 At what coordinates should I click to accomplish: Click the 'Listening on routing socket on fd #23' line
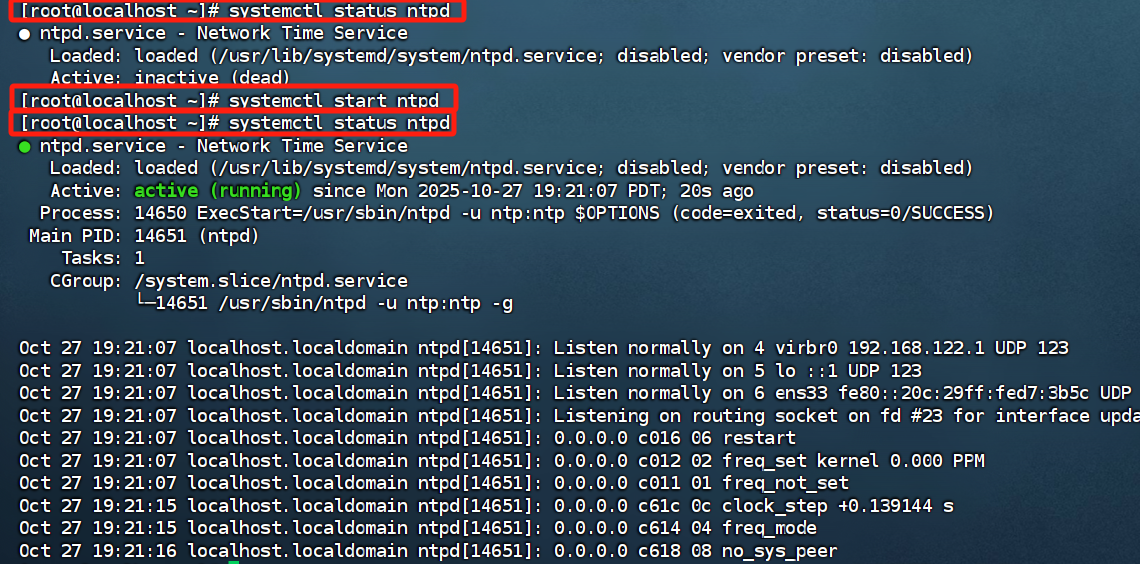point(579,416)
